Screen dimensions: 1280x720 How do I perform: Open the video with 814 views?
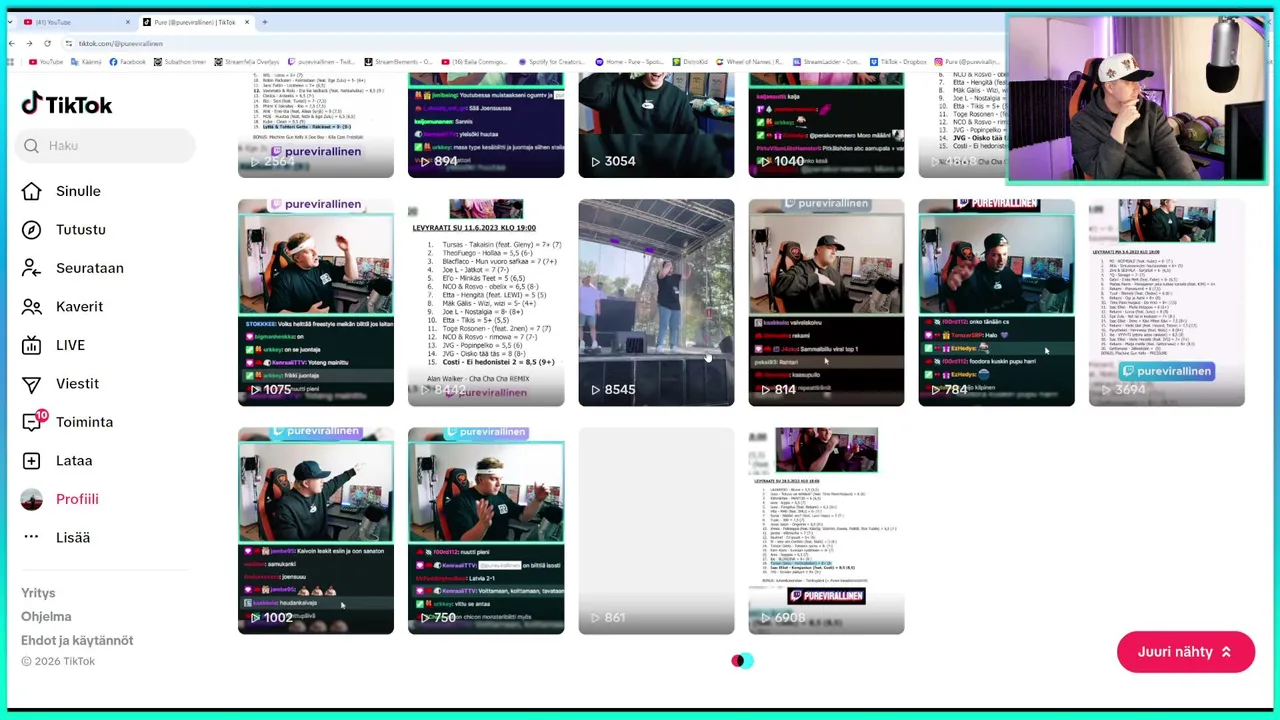tap(826, 303)
